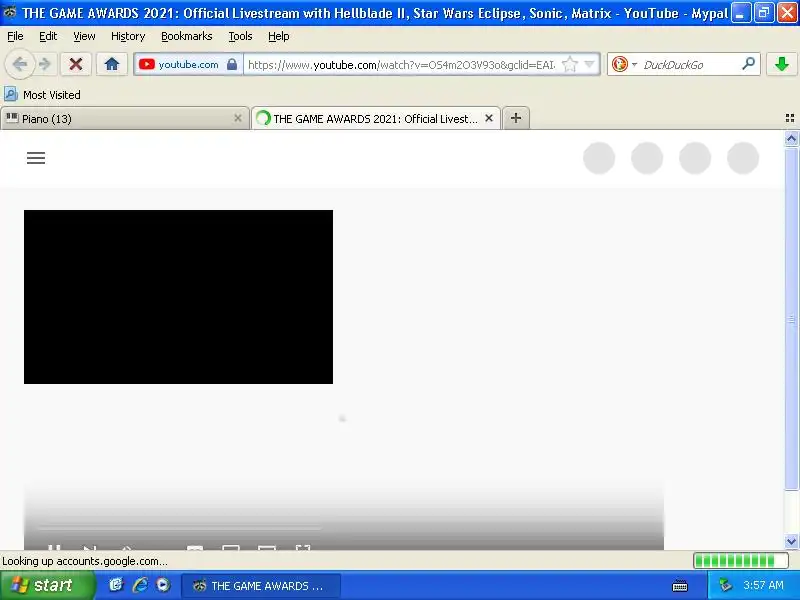Open the File menu
This screenshot has width=800, height=600.
pyautogui.click(x=15, y=36)
